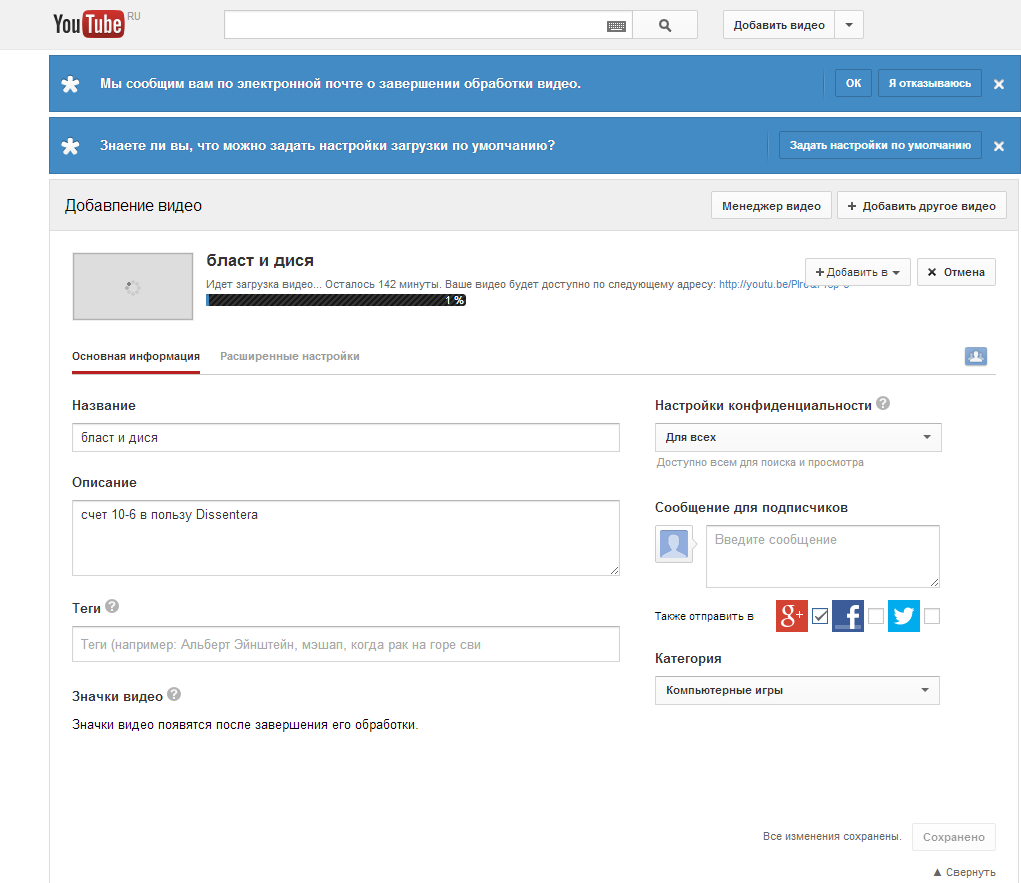
Task: Click the Название title field
Action: click(x=346, y=438)
